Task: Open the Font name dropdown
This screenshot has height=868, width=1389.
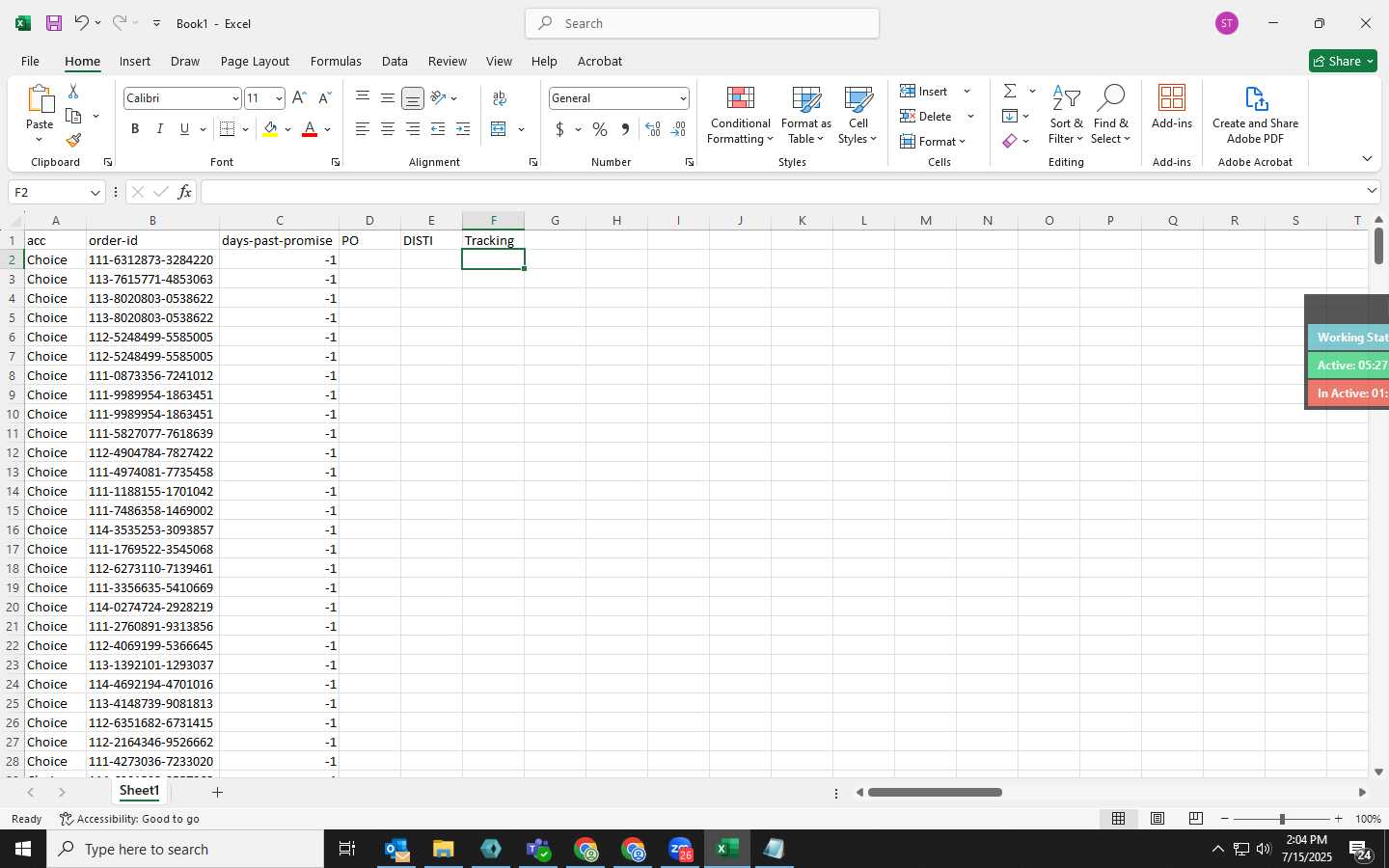Action: click(234, 98)
